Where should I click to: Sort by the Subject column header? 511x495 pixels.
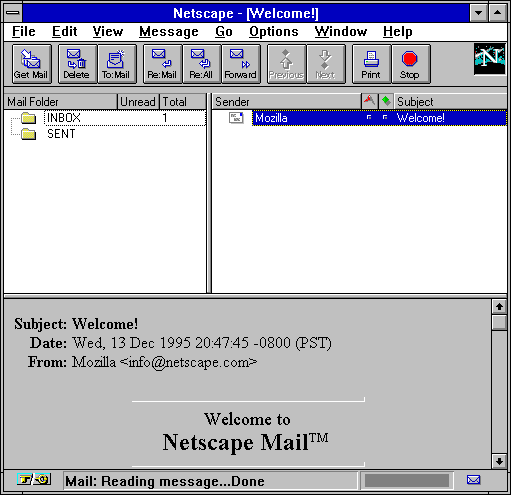(x=450, y=101)
